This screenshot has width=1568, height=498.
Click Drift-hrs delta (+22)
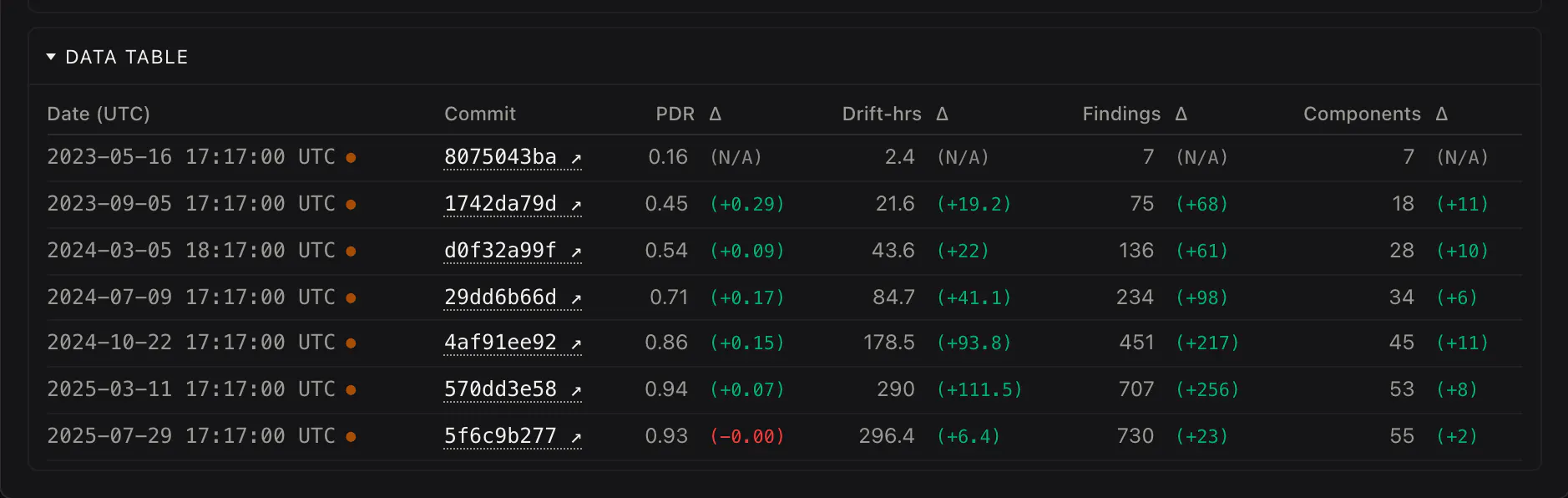coord(964,251)
